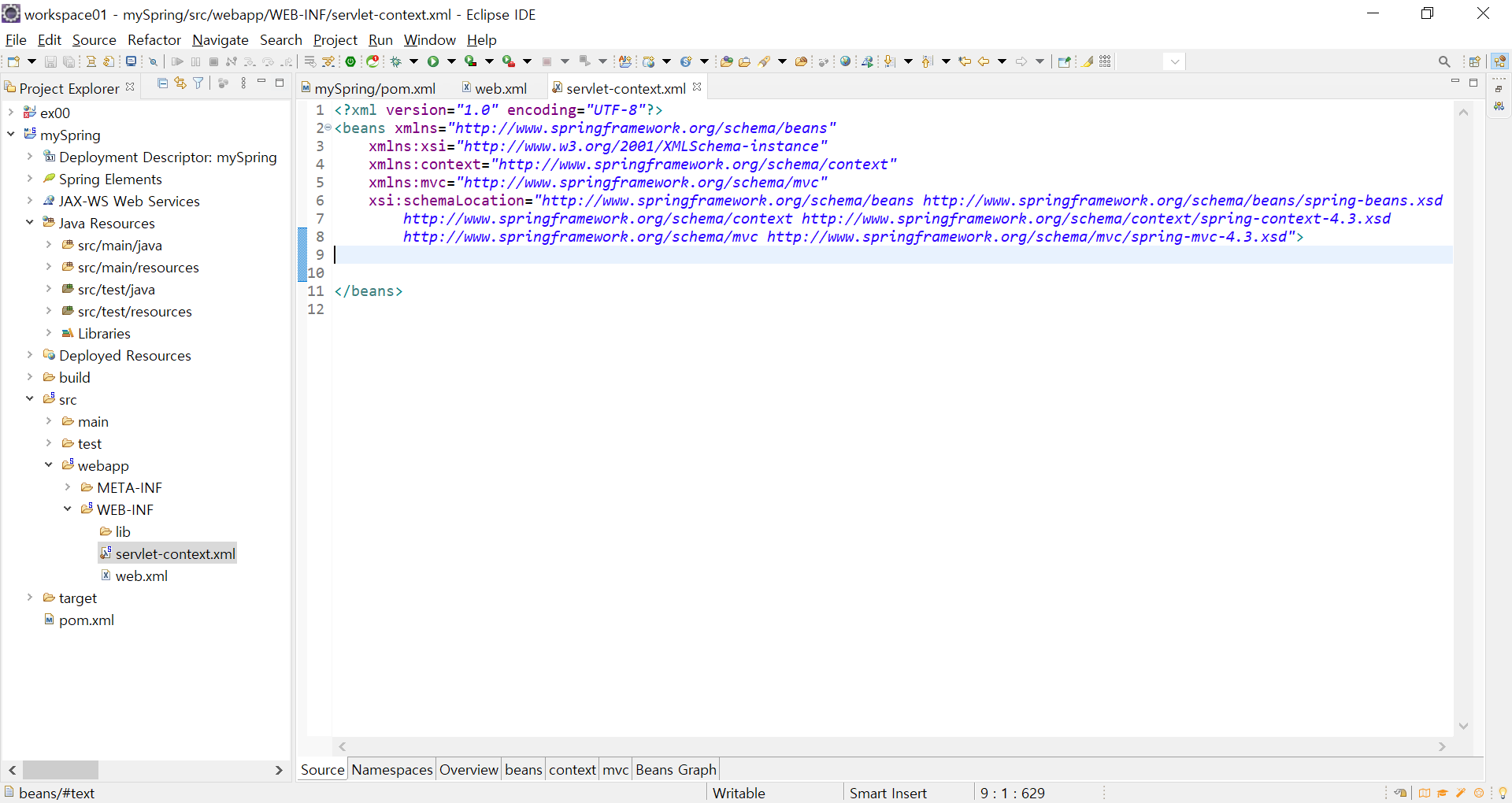1512x803 pixels.
Task: Toggle fold on the beans element at line 2
Action: tap(328, 128)
